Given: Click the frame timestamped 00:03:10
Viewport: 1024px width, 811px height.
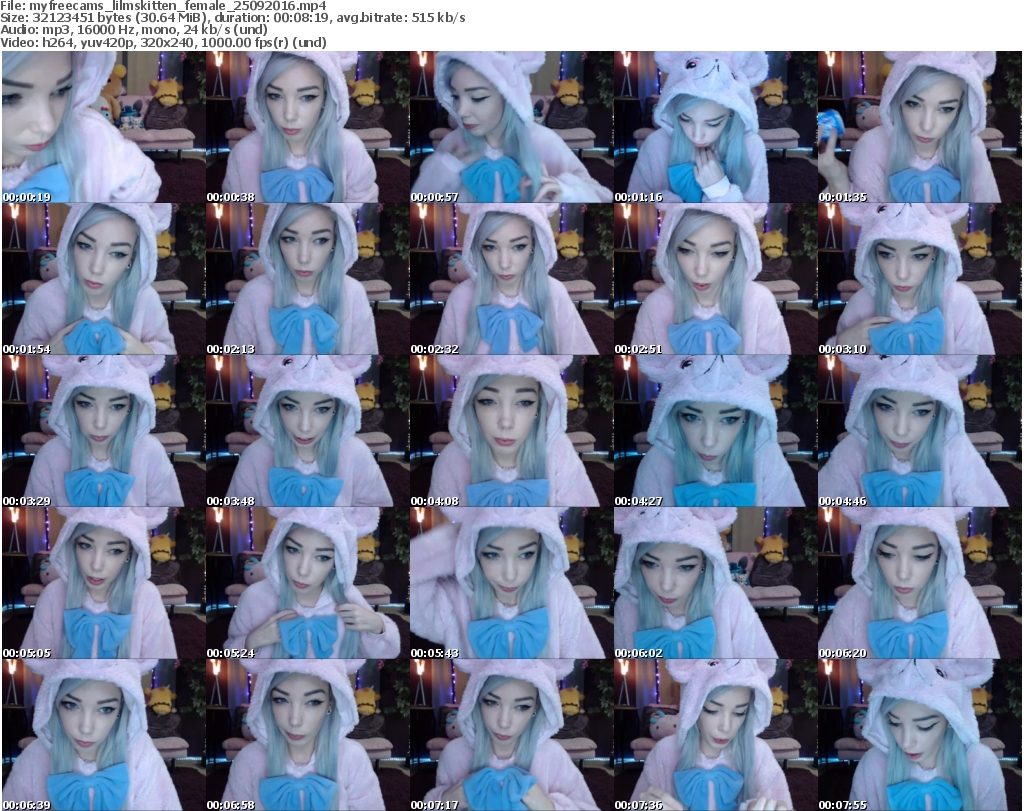Looking at the screenshot, I should coord(920,279).
